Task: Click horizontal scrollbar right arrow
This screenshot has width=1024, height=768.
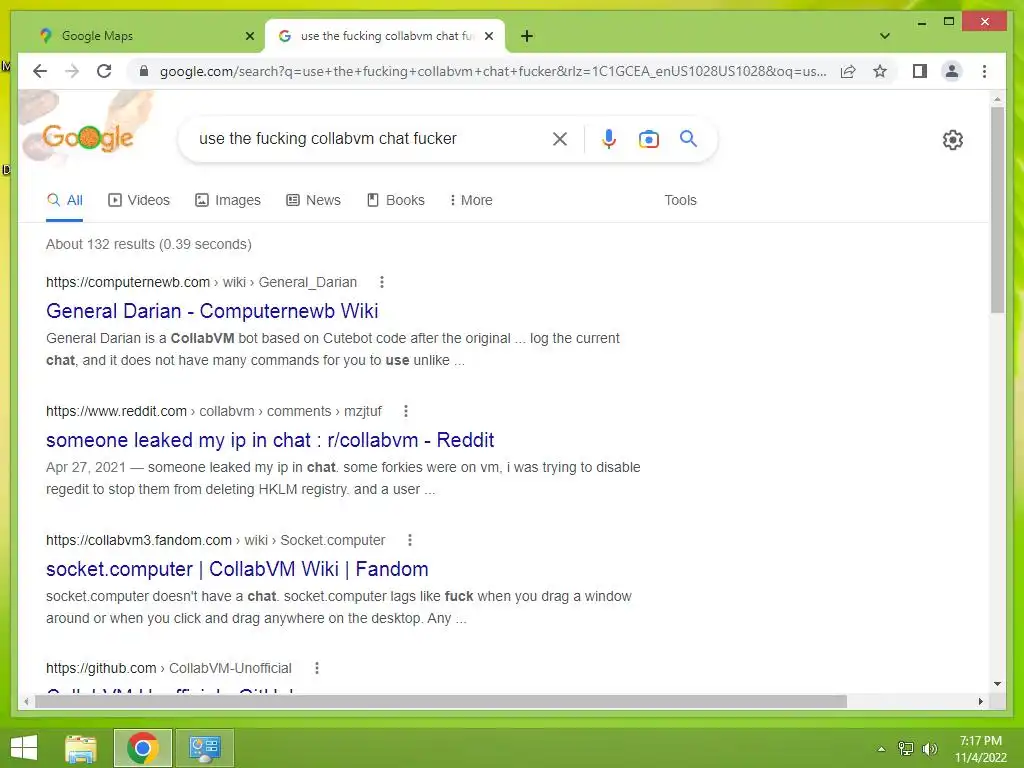Action: (x=980, y=701)
